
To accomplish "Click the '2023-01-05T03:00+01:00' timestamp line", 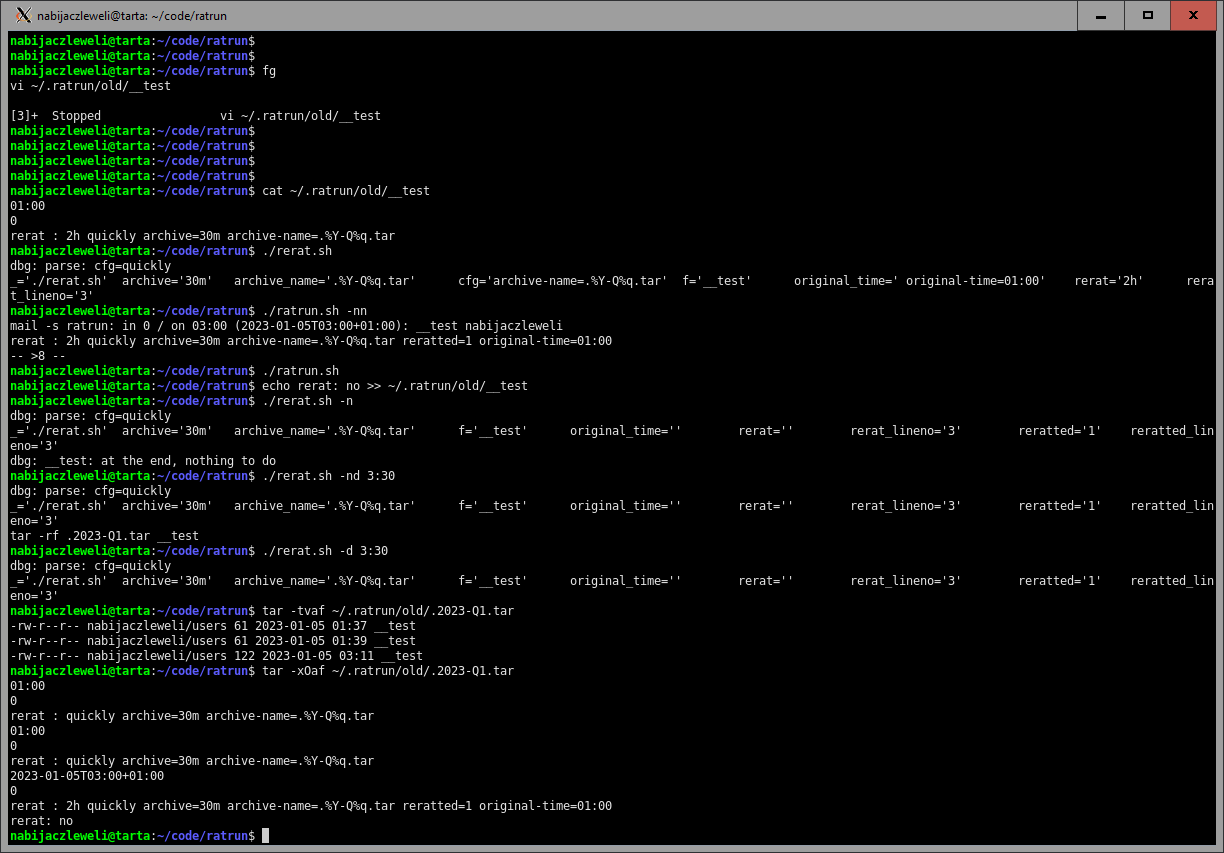I will coord(87,776).
